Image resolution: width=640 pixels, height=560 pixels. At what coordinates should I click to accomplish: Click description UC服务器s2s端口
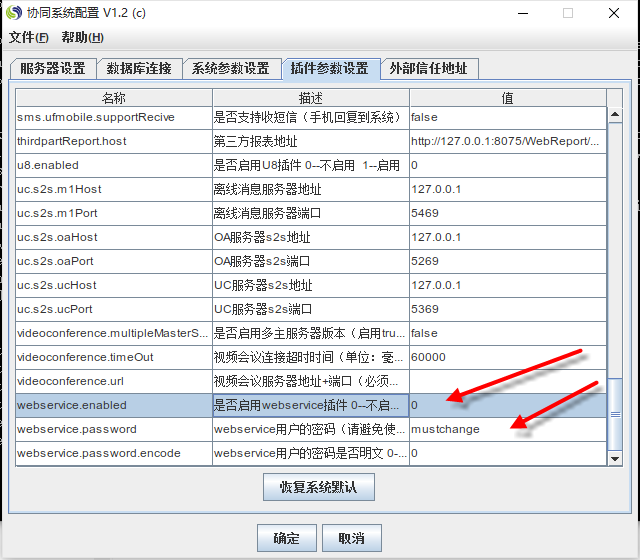point(311,309)
